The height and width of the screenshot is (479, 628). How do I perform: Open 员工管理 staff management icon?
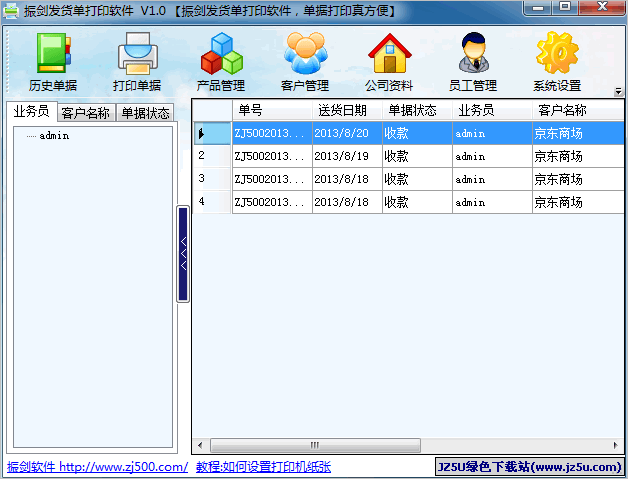tap(473, 62)
